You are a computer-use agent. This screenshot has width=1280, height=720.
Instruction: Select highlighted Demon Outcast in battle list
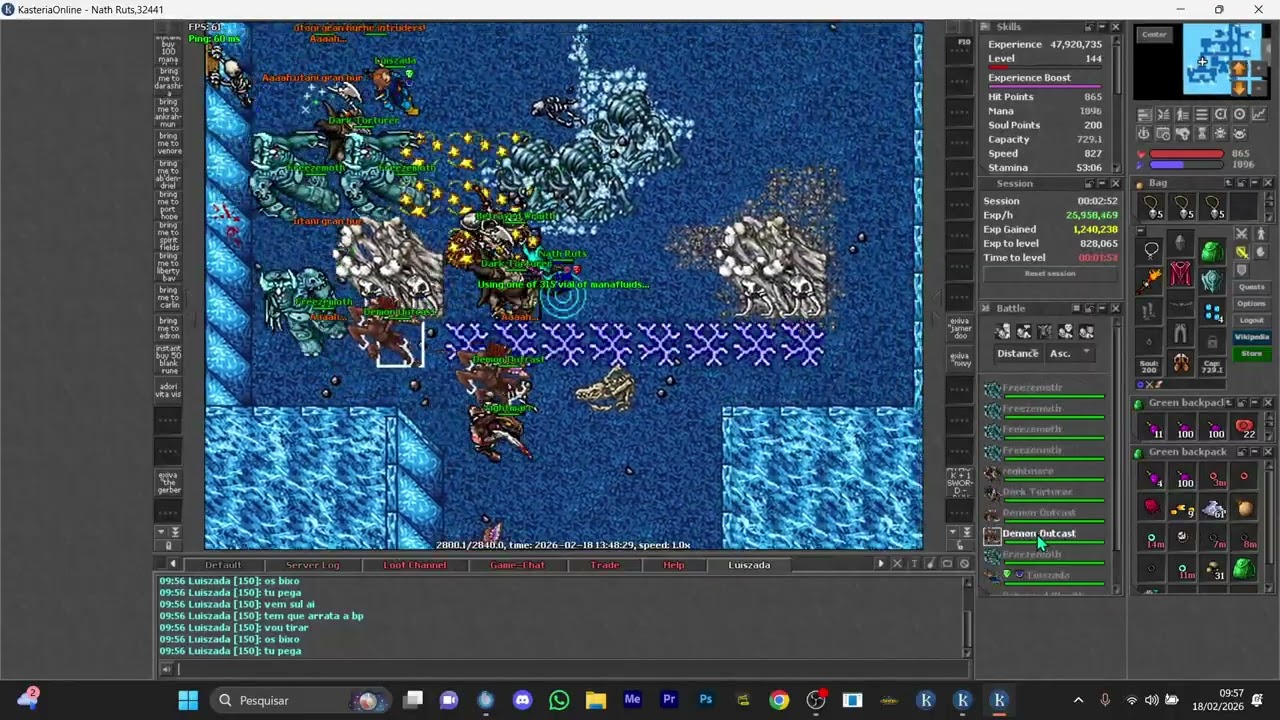[x=1046, y=535]
